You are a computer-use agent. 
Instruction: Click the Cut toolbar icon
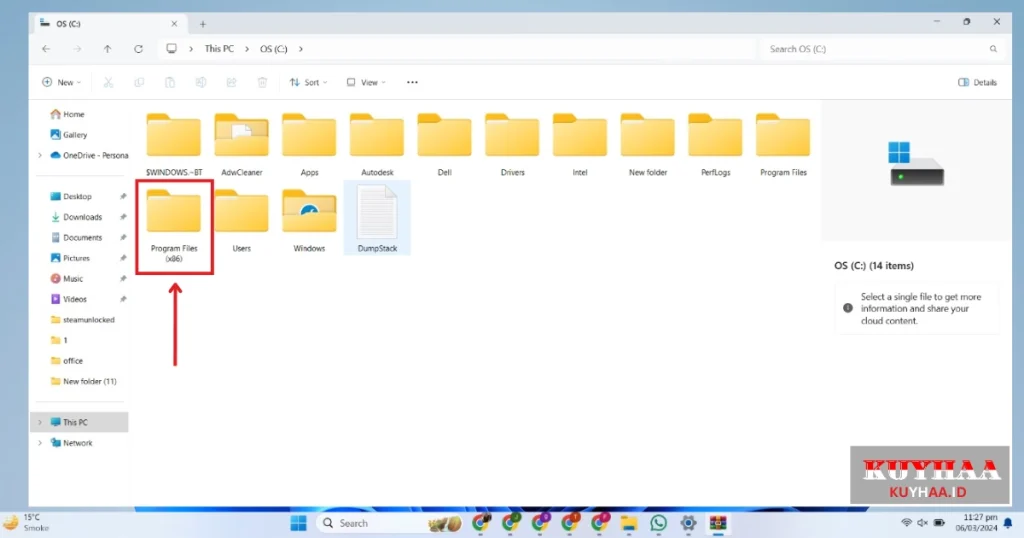click(x=108, y=82)
